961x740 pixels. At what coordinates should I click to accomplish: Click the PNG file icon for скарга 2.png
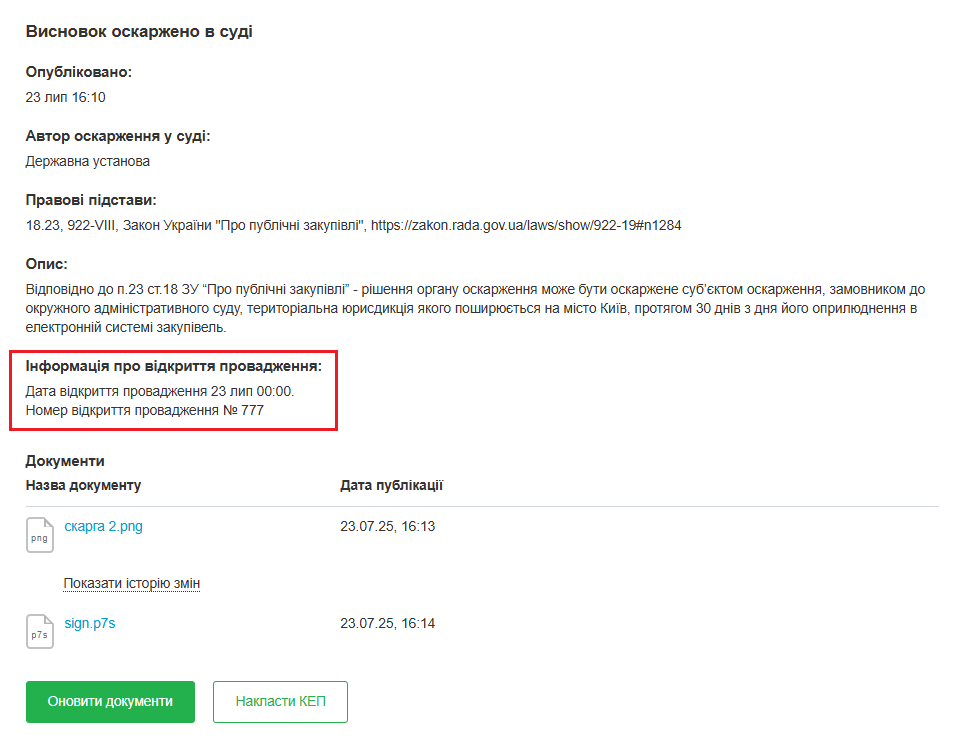tap(39, 535)
